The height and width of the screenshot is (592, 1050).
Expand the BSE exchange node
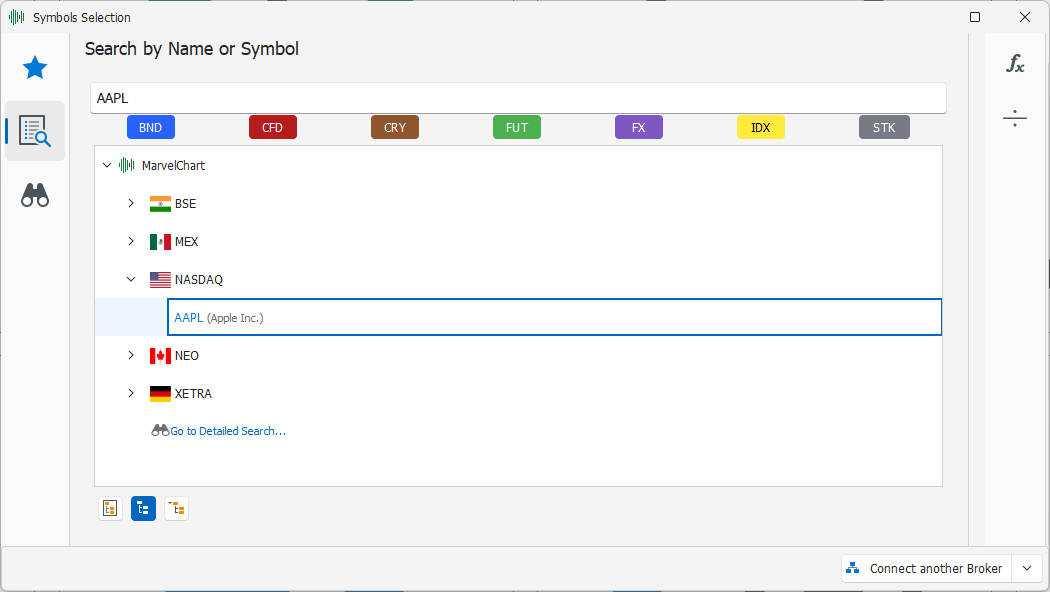131,203
